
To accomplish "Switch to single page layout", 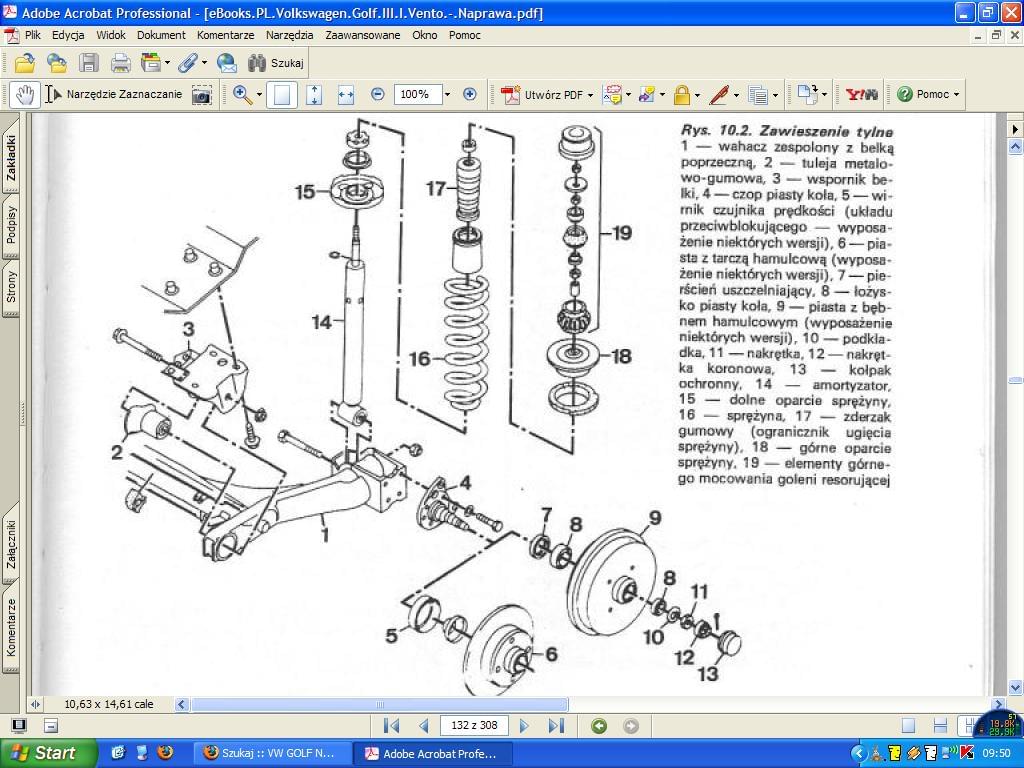I will (x=908, y=726).
